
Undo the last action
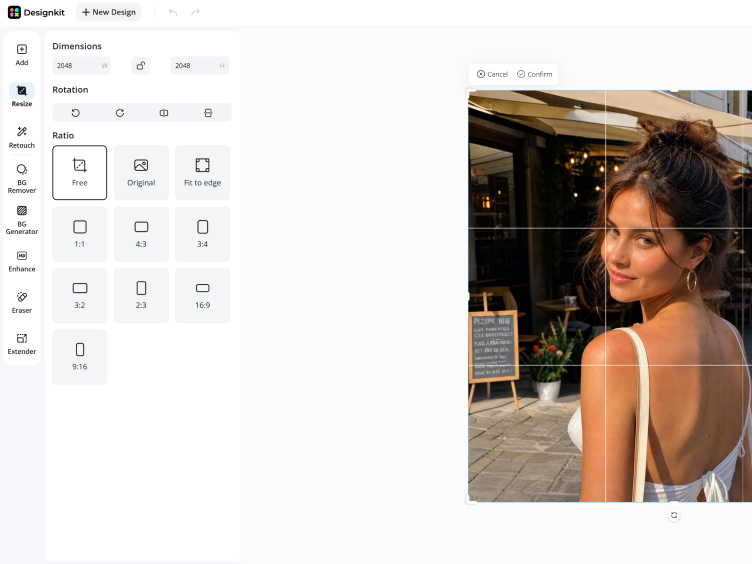[173, 12]
